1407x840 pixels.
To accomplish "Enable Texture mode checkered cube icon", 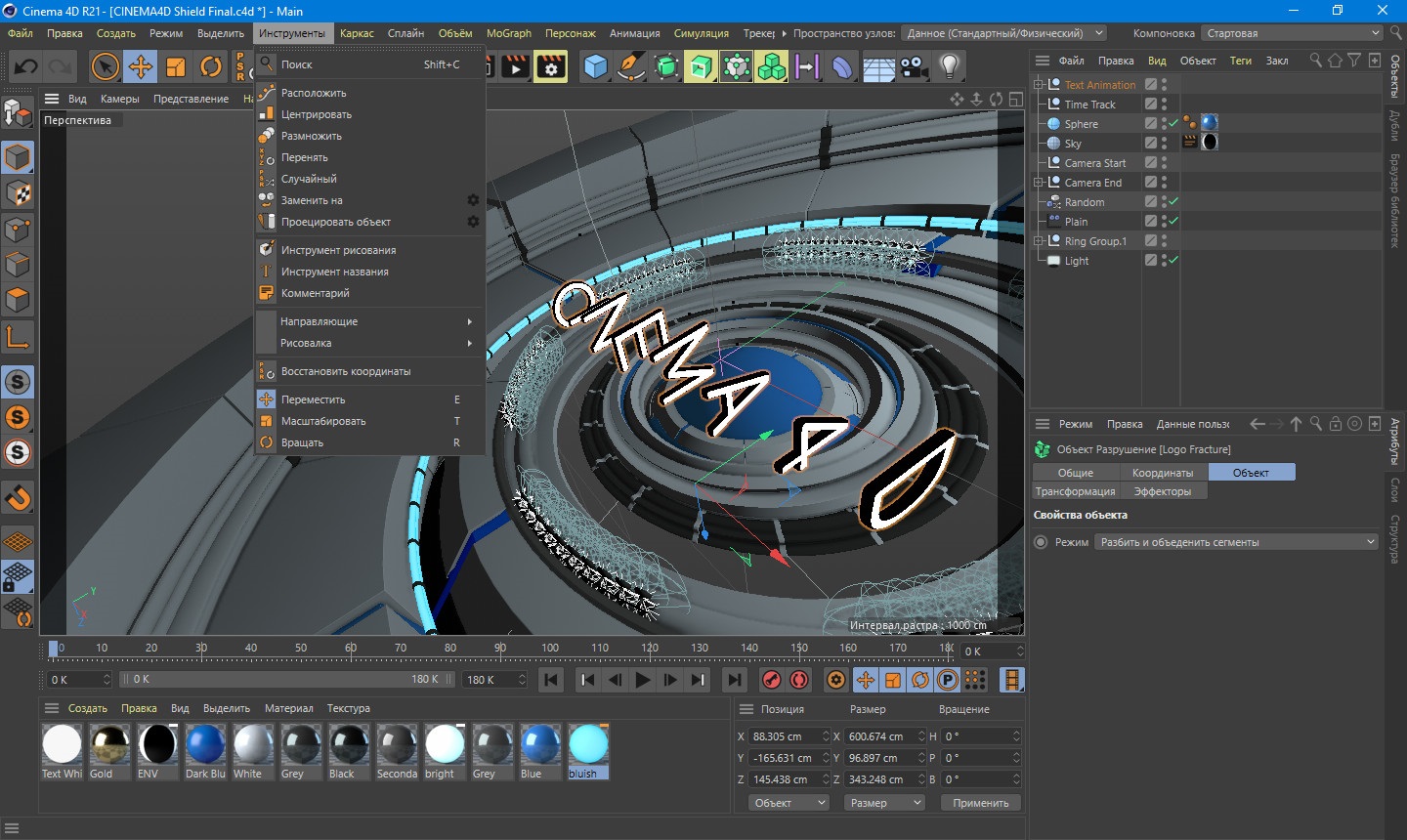I will coord(18,193).
